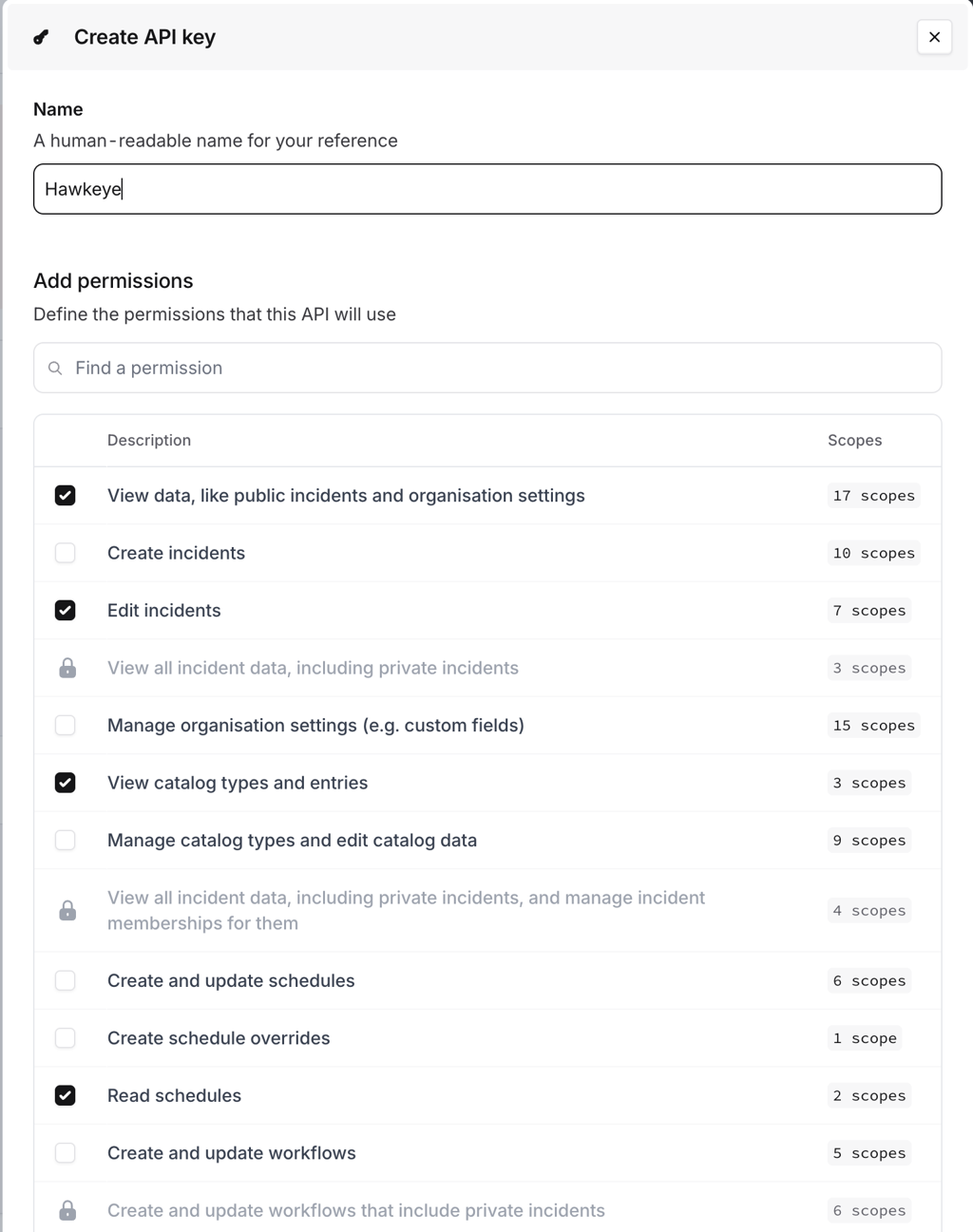Check the "Create schedule overrides" permission
973x1232 pixels.
point(65,1038)
